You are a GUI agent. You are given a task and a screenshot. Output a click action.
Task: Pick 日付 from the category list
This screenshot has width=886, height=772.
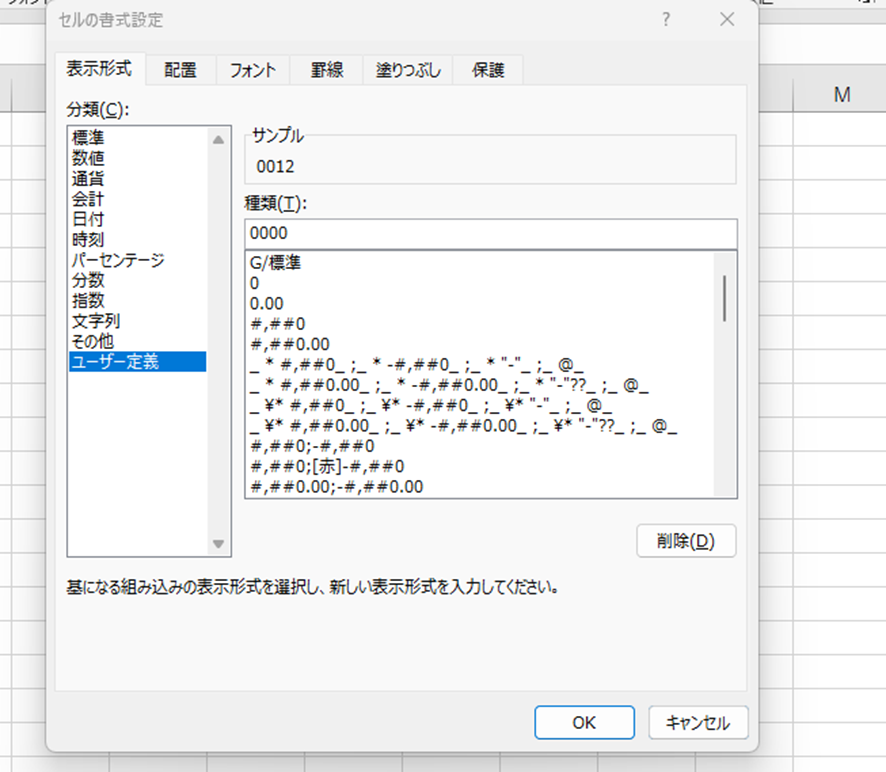(88, 219)
